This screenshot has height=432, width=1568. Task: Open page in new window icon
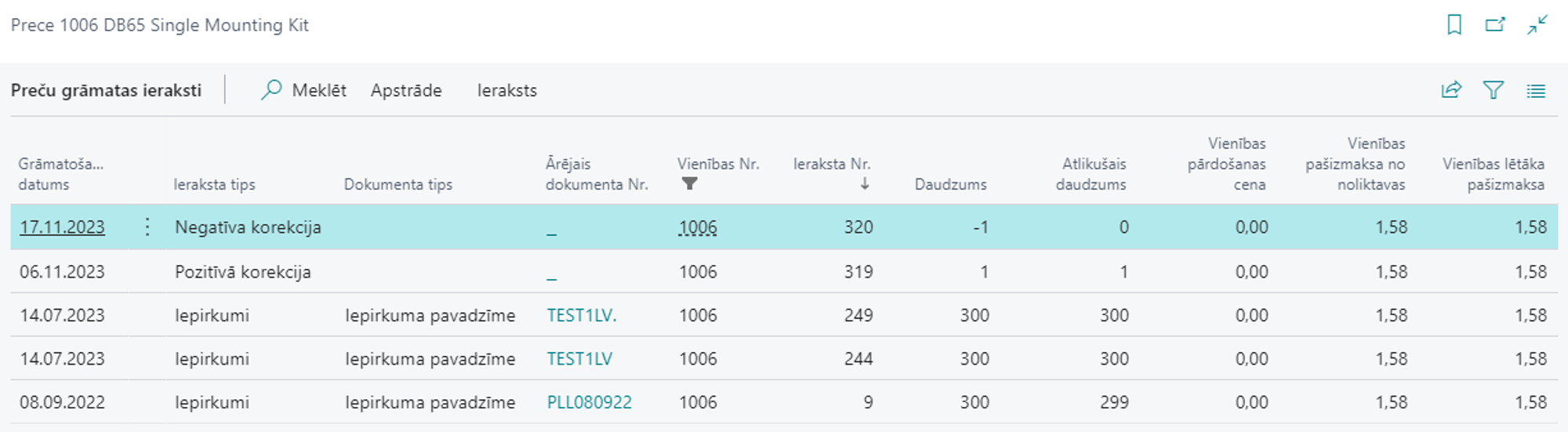click(x=1495, y=25)
